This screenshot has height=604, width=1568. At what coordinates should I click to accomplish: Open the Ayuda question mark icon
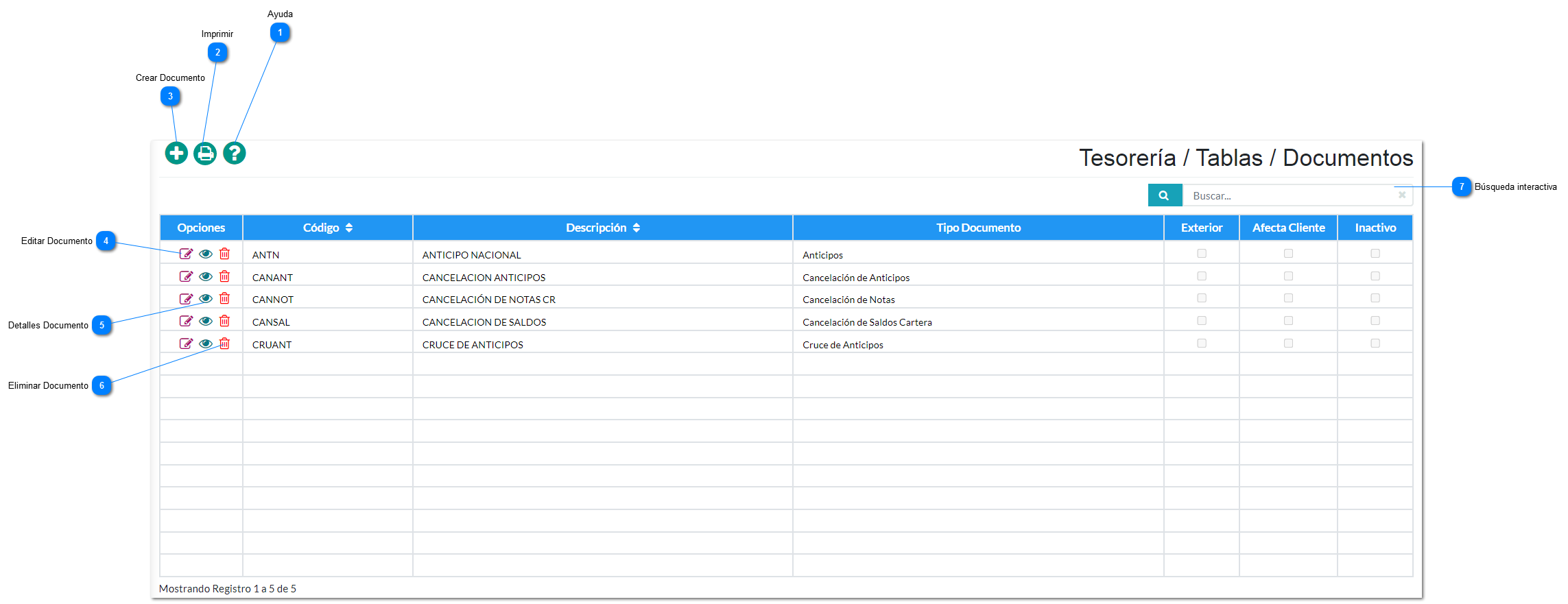[235, 153]
